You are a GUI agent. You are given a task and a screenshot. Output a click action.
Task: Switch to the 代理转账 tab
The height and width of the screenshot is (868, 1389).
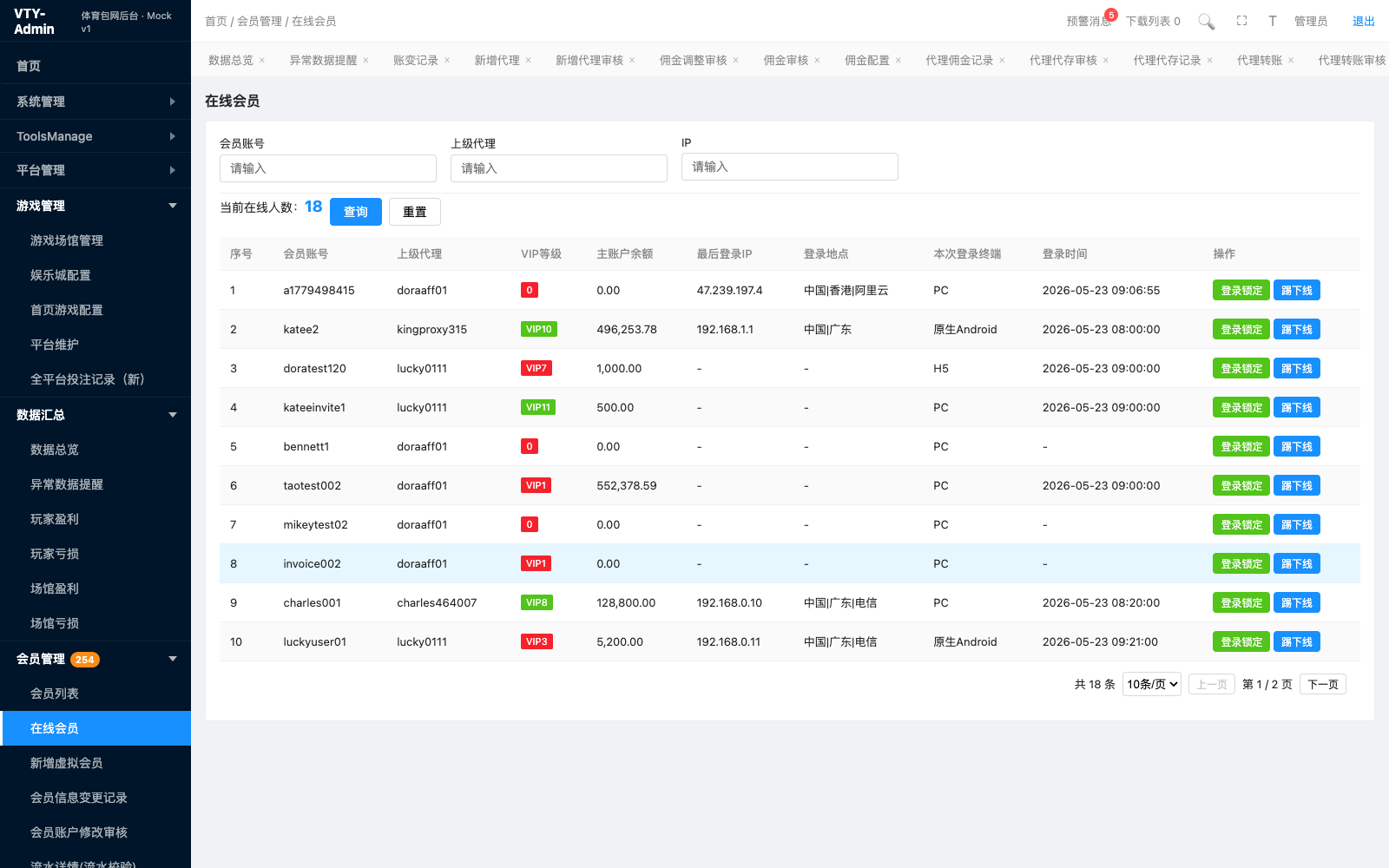click(x=1260, y=60)
